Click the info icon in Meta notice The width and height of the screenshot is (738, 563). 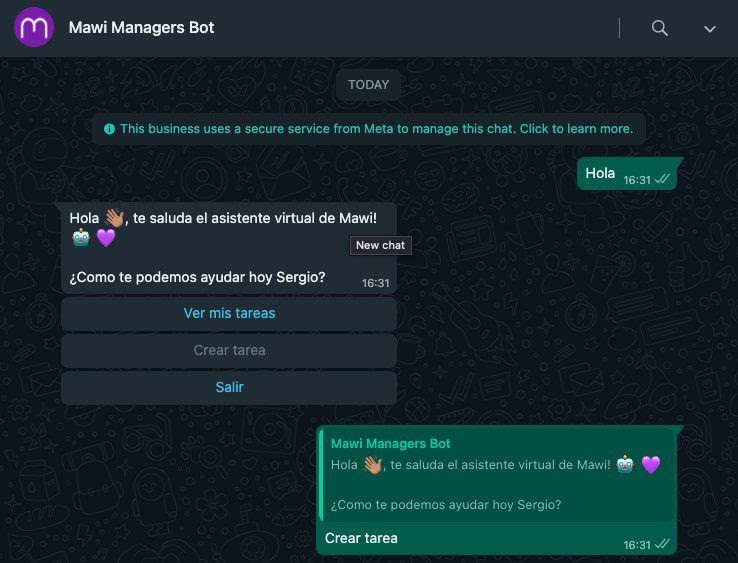click(109, 129)
